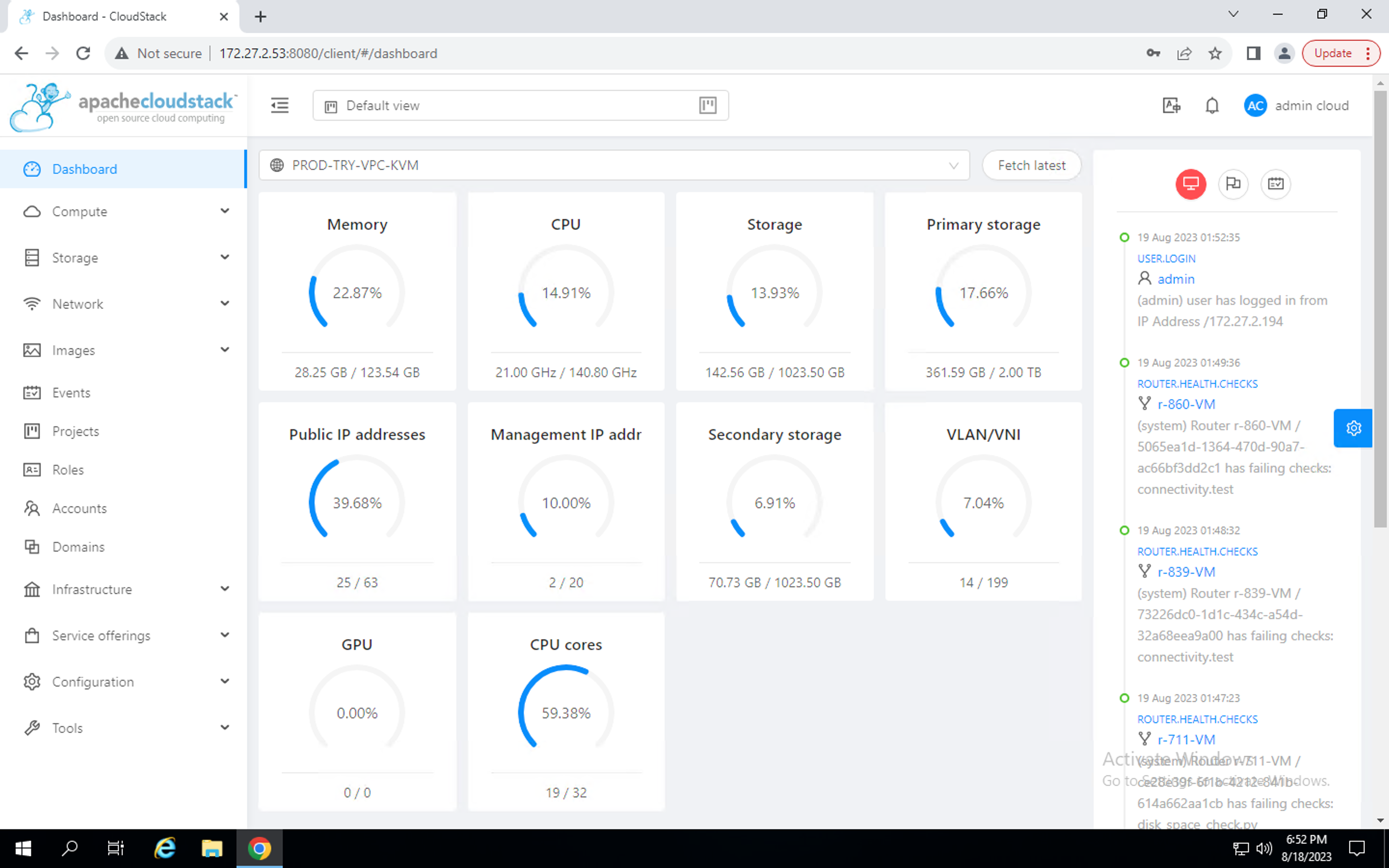This screenshot has width=1389, height=868.
Task: Click the flag alerts icon in right panel
Action: [1233, 184]
